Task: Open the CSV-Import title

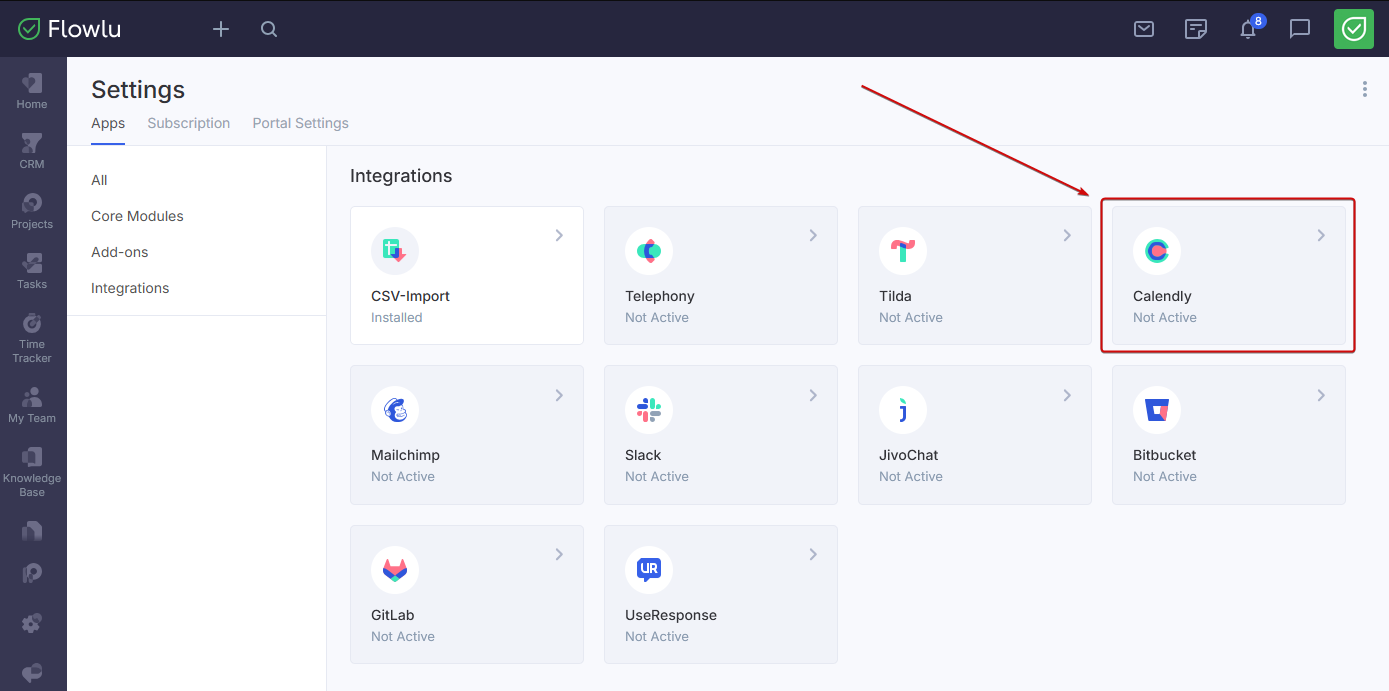Action: pyautogui.click(x=410, y=296)
